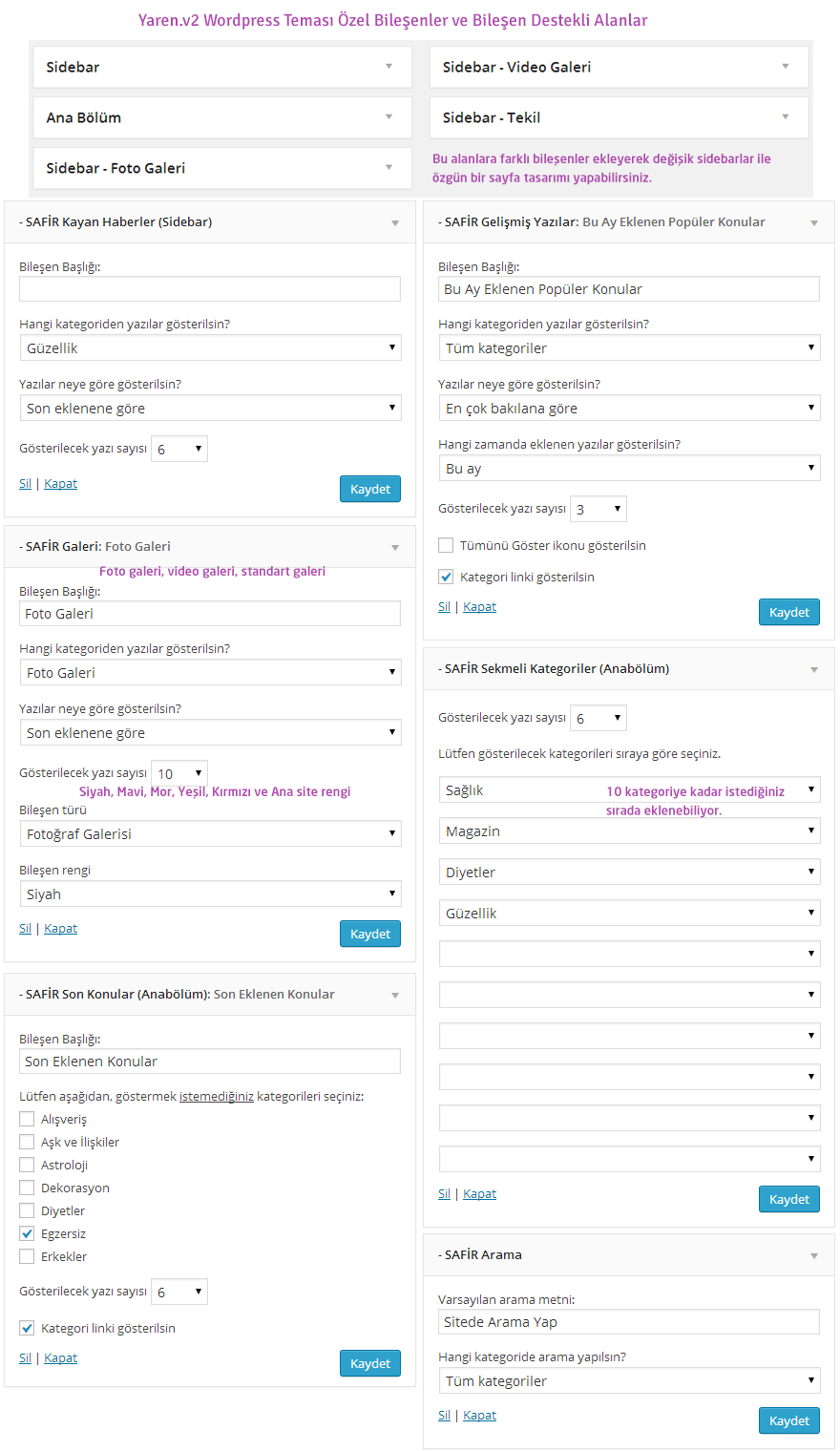840x1451 pixels.
Task: Expand Sidebar - Video Galeri area arrow
Action: point(786,66)
